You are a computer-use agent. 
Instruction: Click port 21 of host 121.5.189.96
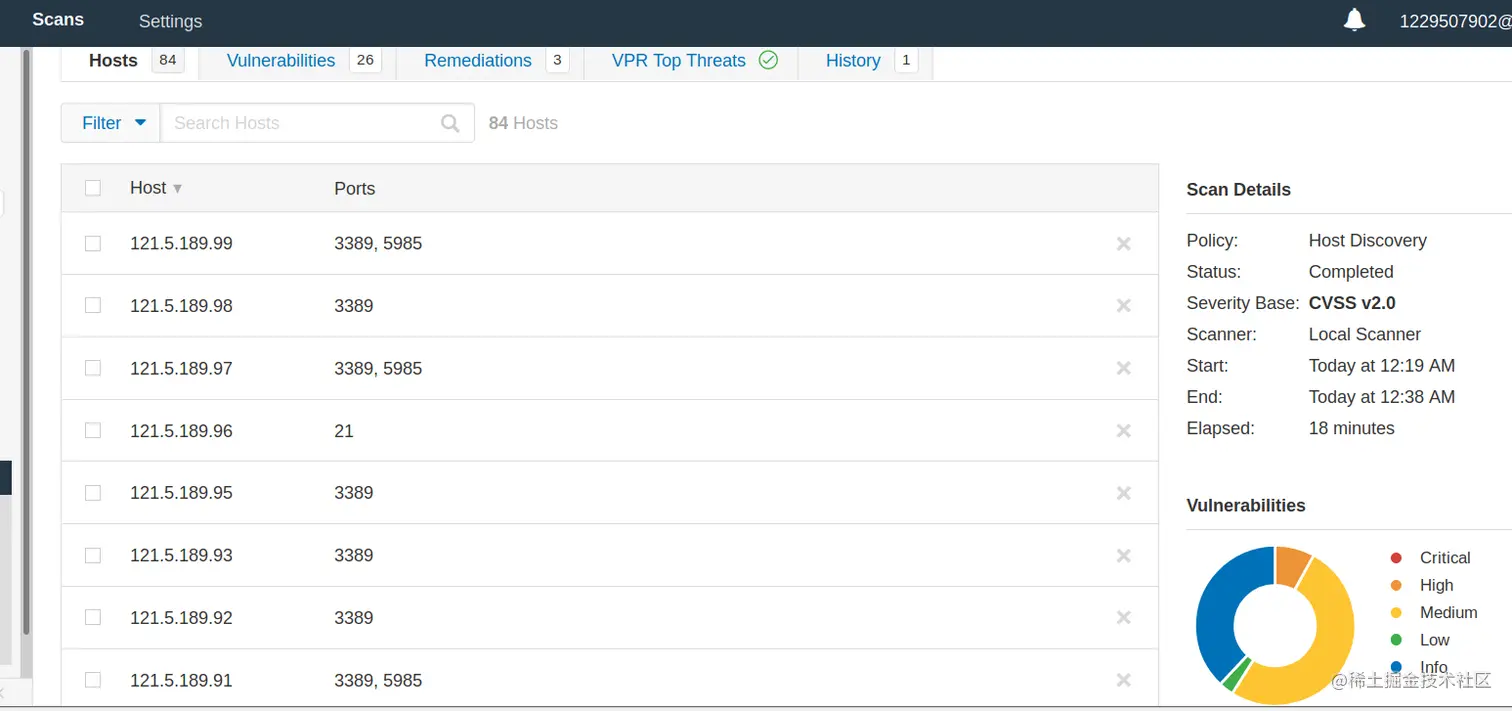[344, 431]
